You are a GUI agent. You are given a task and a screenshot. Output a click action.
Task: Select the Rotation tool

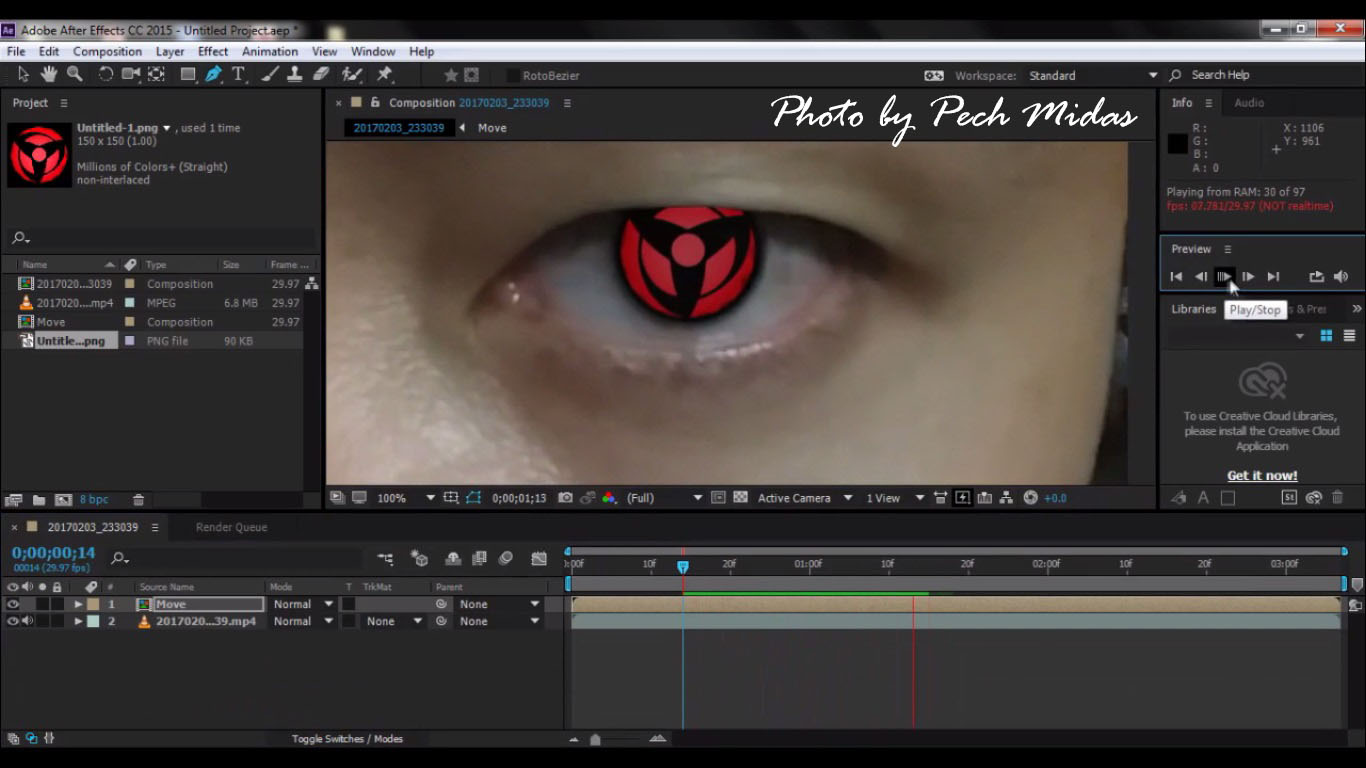pyautogui.click(x=105, y=74)
